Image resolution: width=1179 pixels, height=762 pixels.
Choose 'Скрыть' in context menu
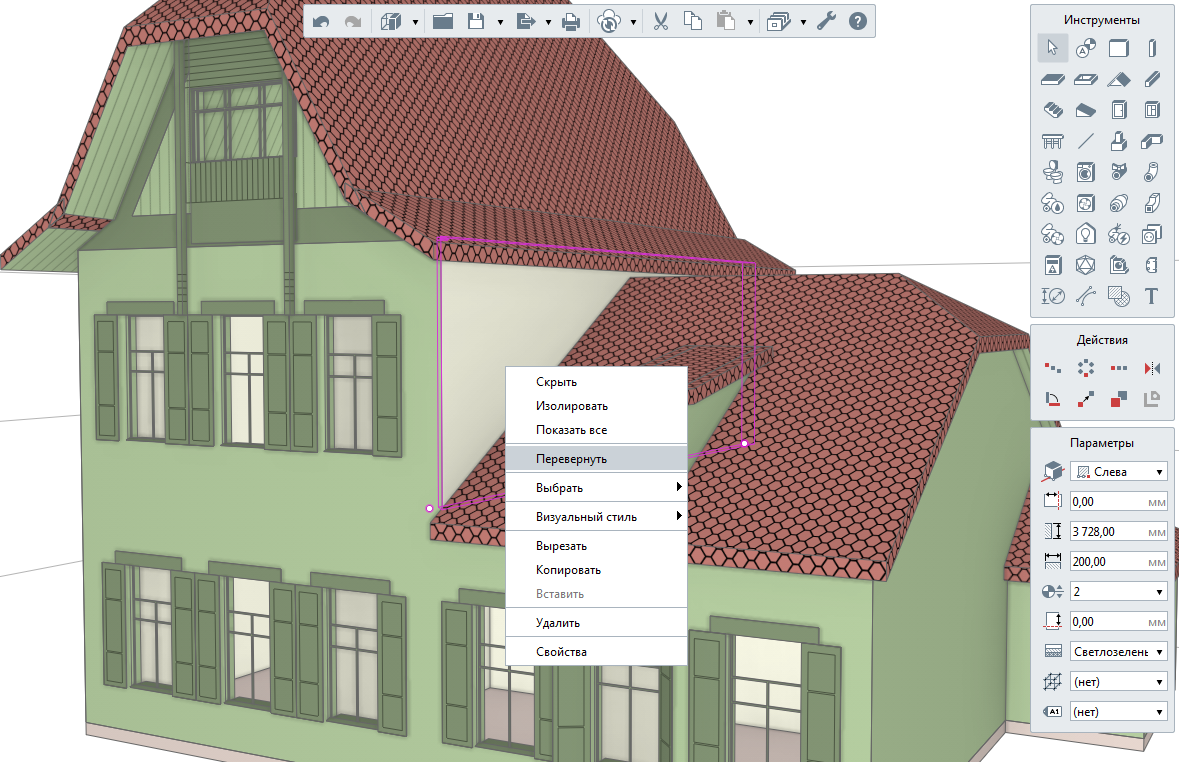point(596,382)
